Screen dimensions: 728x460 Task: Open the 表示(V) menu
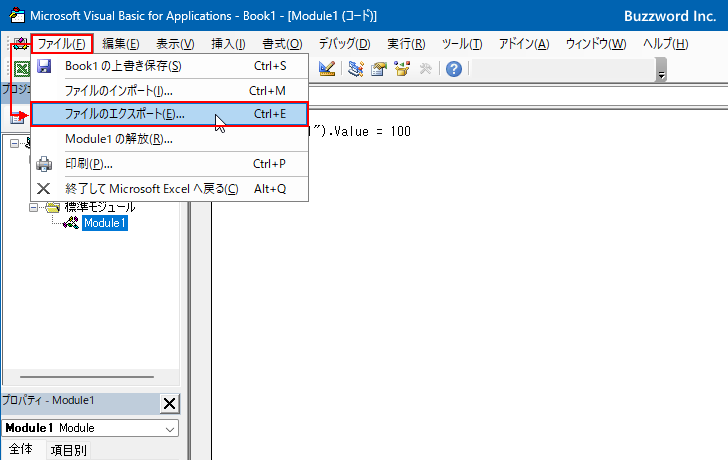pyautogui.click(x=175, y=44)
